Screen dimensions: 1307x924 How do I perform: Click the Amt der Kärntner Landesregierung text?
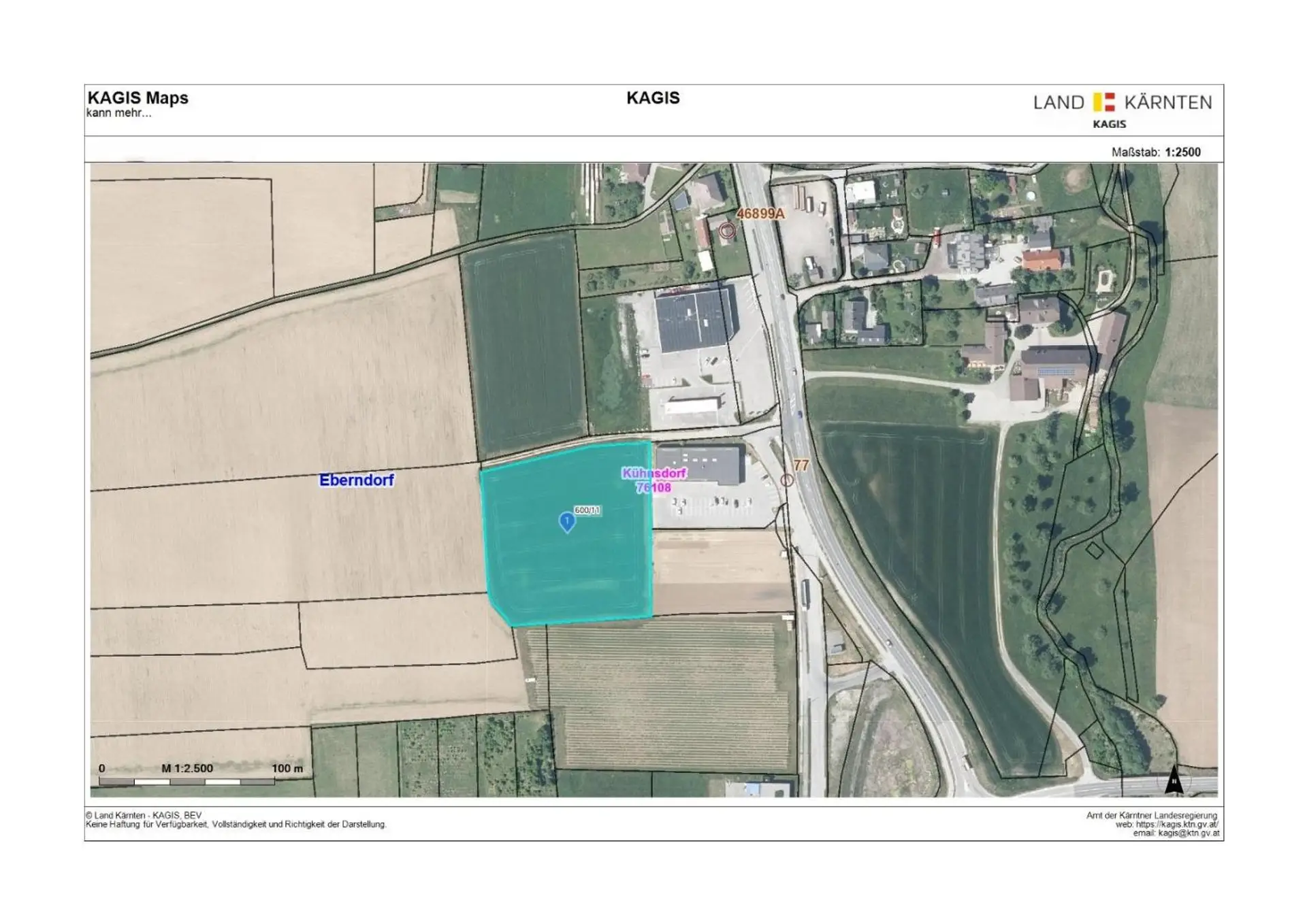(x=1151, y=815)
